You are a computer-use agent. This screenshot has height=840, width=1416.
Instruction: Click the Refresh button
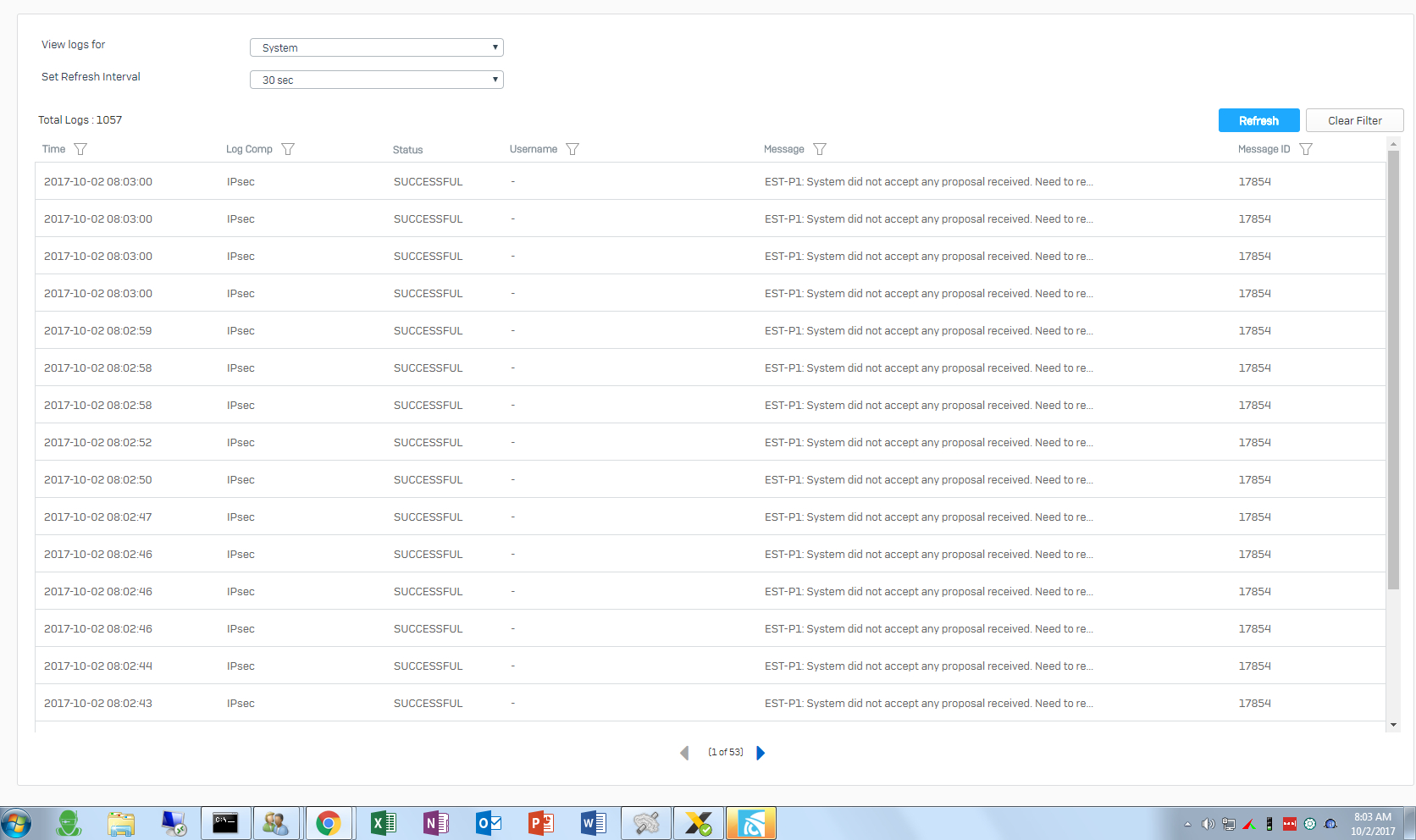click(1259, 120)
